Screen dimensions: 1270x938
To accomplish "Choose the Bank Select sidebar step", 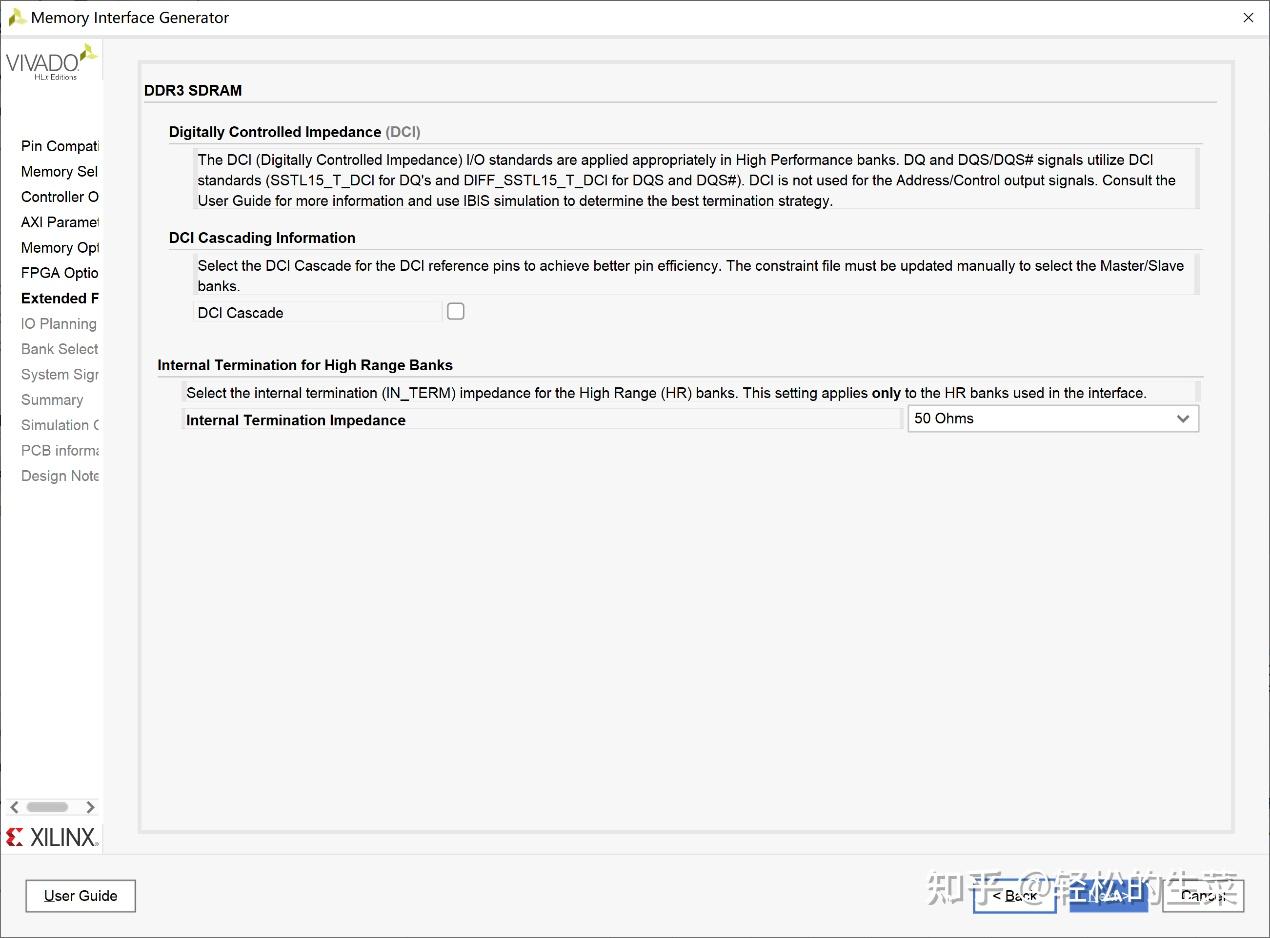I will [x=60, y=349].
